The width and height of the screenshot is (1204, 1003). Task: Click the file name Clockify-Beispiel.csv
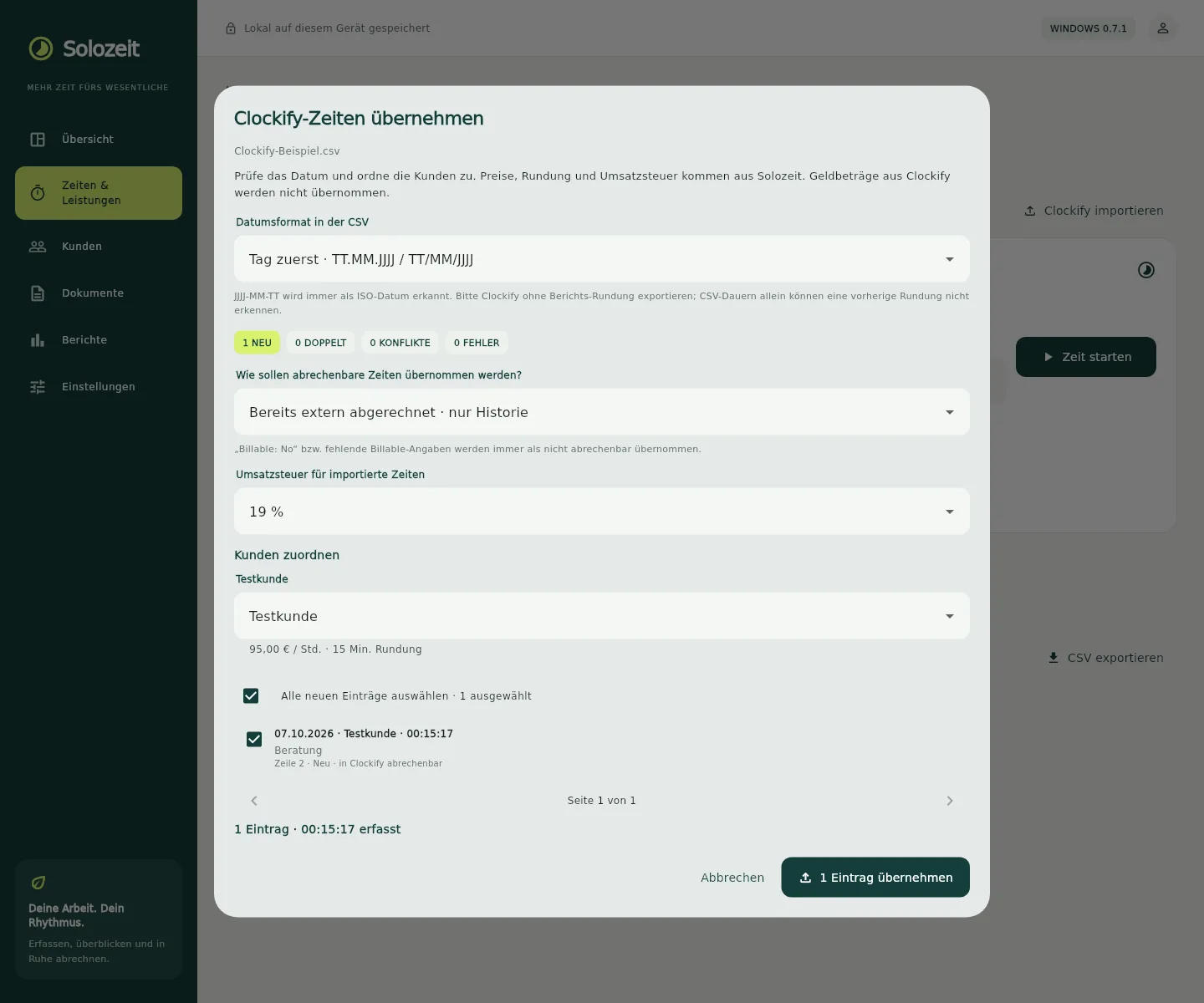287,151
